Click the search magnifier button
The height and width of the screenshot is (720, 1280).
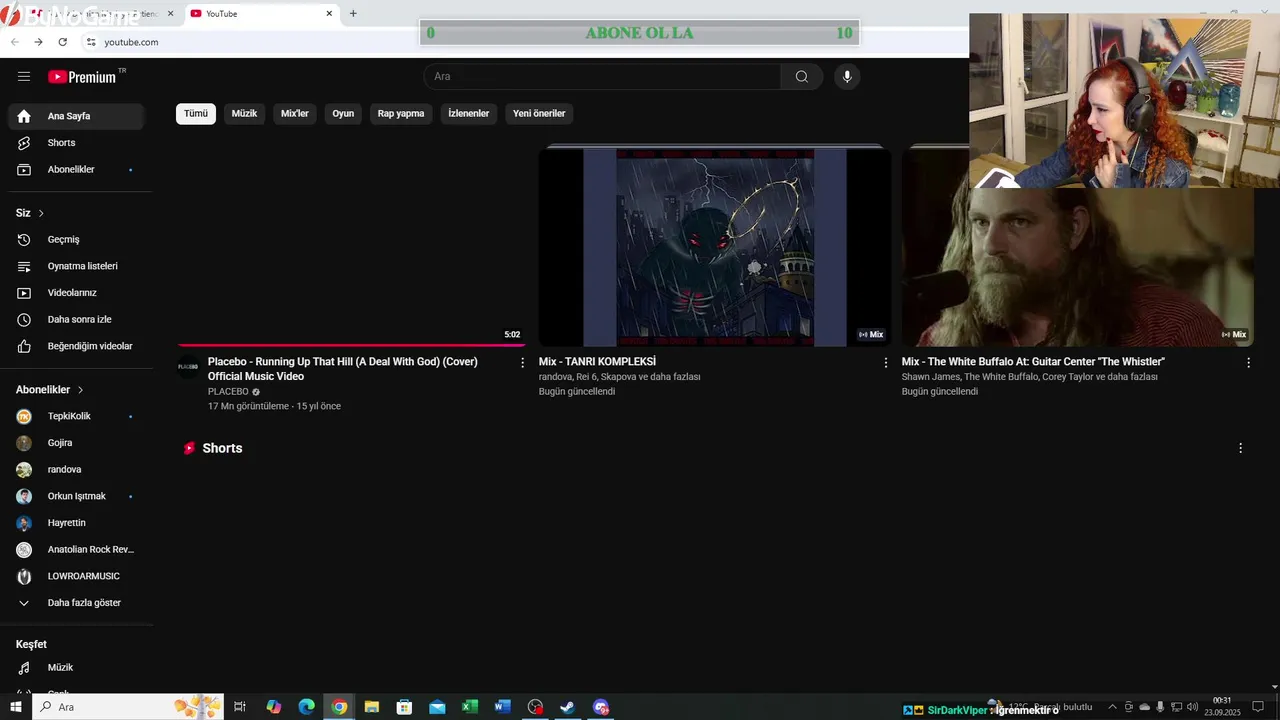pyautogui.click(x=802, y=77)
